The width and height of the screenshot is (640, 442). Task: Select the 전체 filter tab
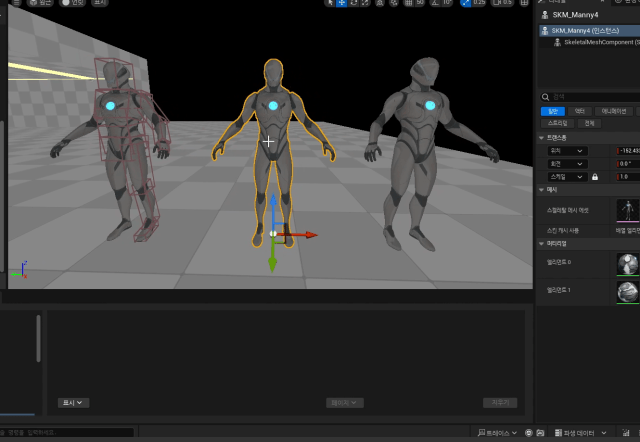(x=589, y=123)
